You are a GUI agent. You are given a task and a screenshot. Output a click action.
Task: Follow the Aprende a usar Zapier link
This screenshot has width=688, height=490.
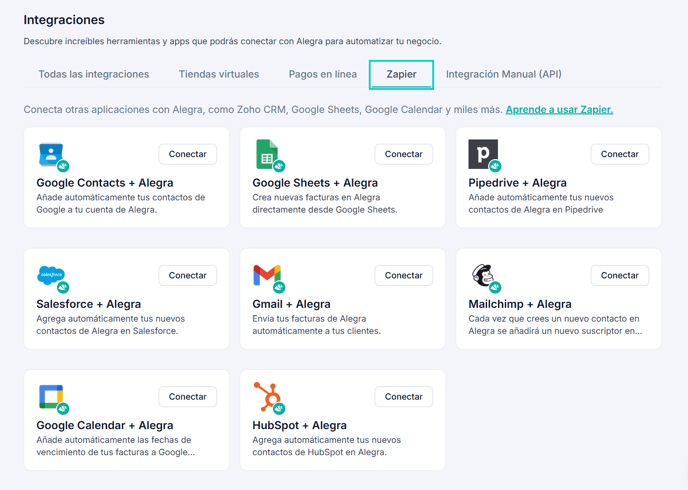click(559, 109)
